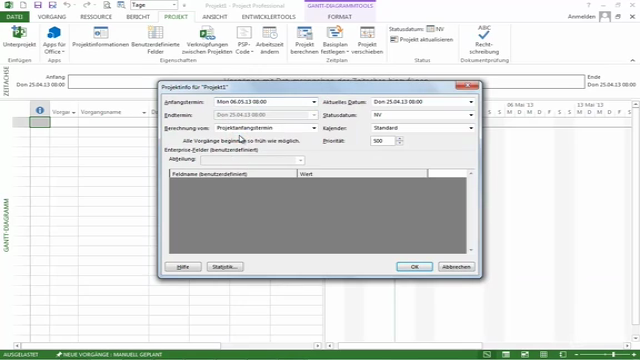Open the Vorgangsmodus column dropdown
The image size is (640, 360).
(73, 112)
